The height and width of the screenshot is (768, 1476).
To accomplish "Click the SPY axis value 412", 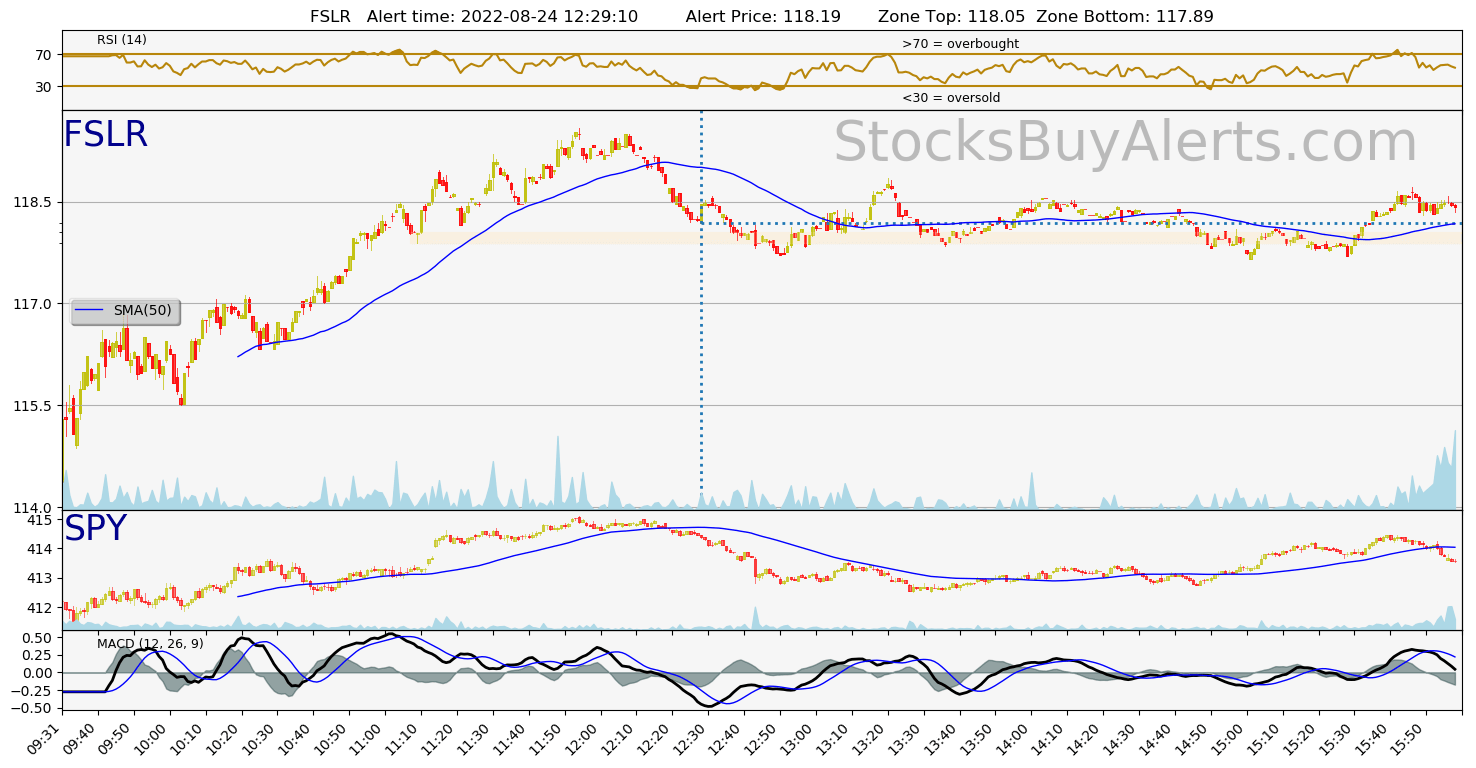I will click(x=40, y=608).
